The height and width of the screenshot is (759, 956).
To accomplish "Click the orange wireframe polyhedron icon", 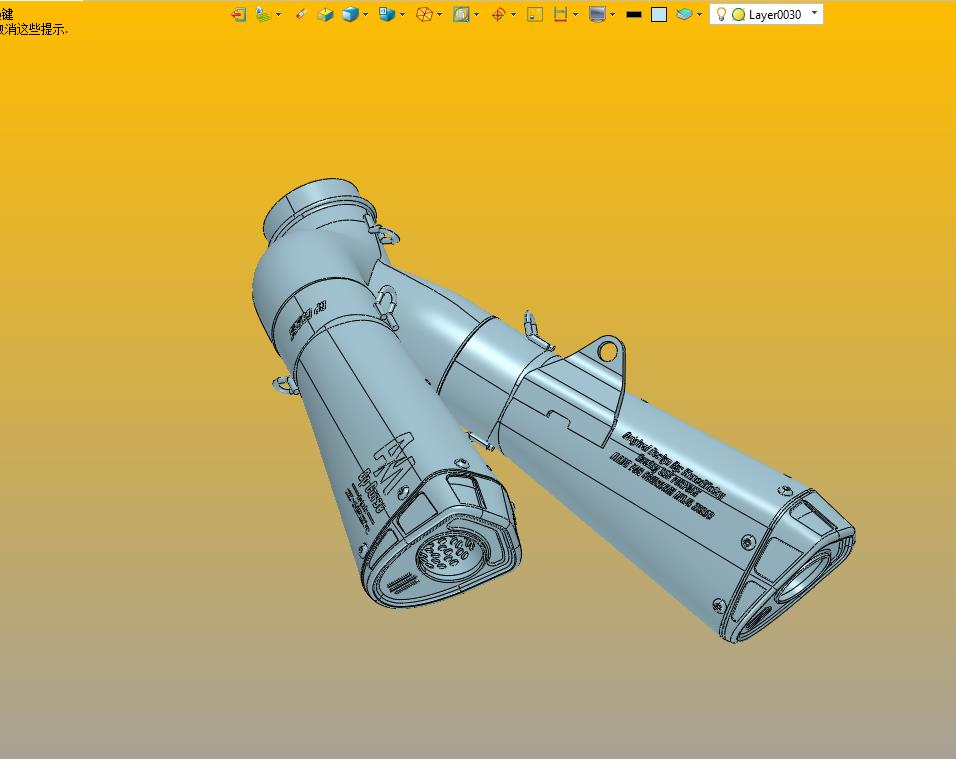I will click(x=424, y=15).
